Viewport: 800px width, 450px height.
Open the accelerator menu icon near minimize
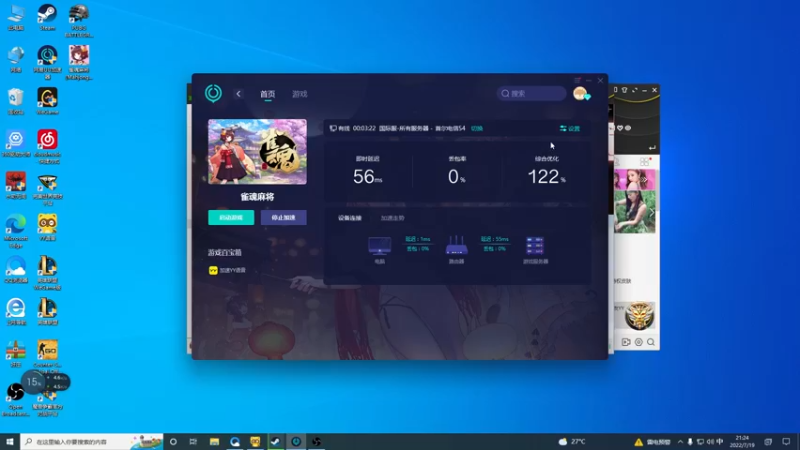577,81
